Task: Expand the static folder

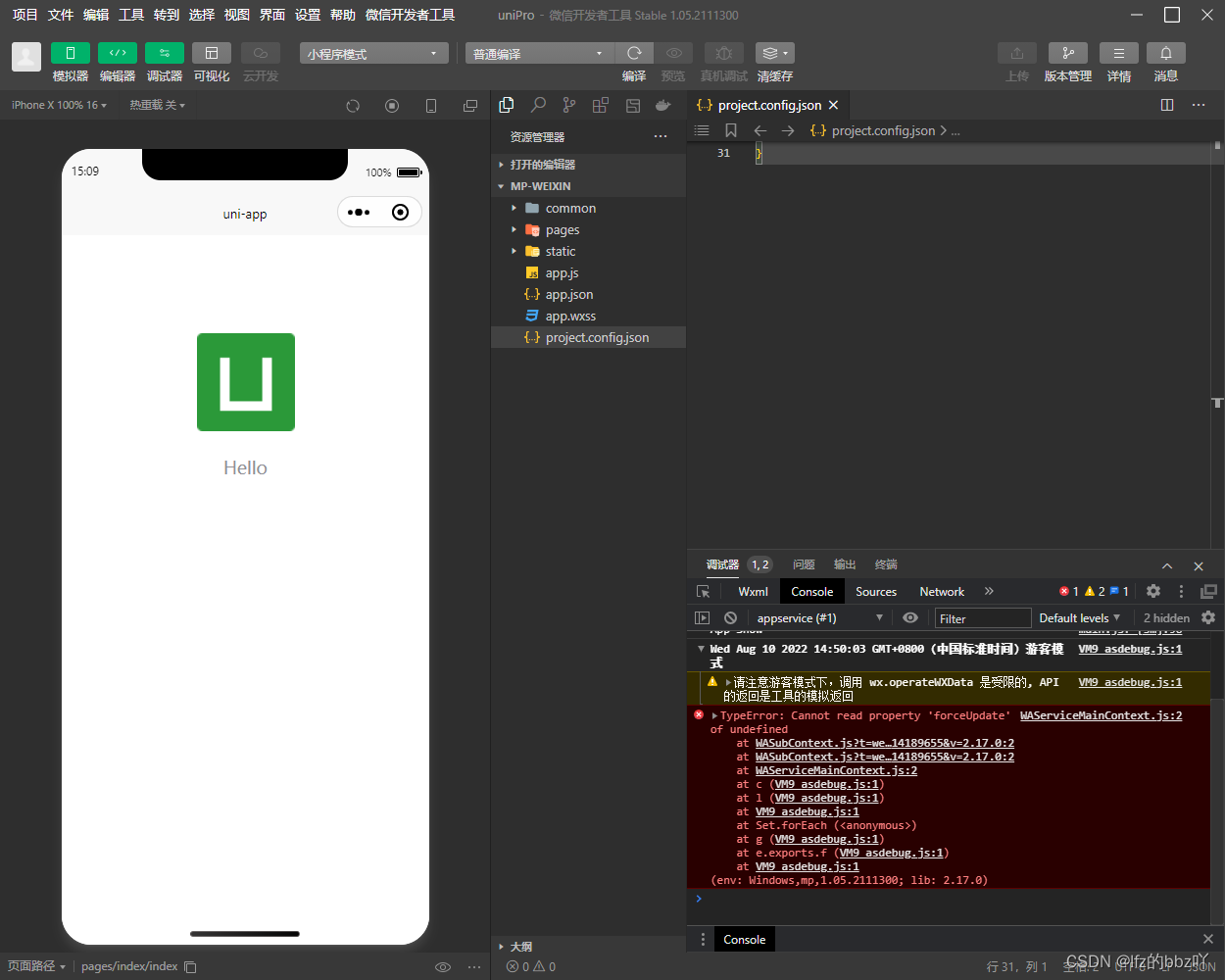Action: point(588,251)
